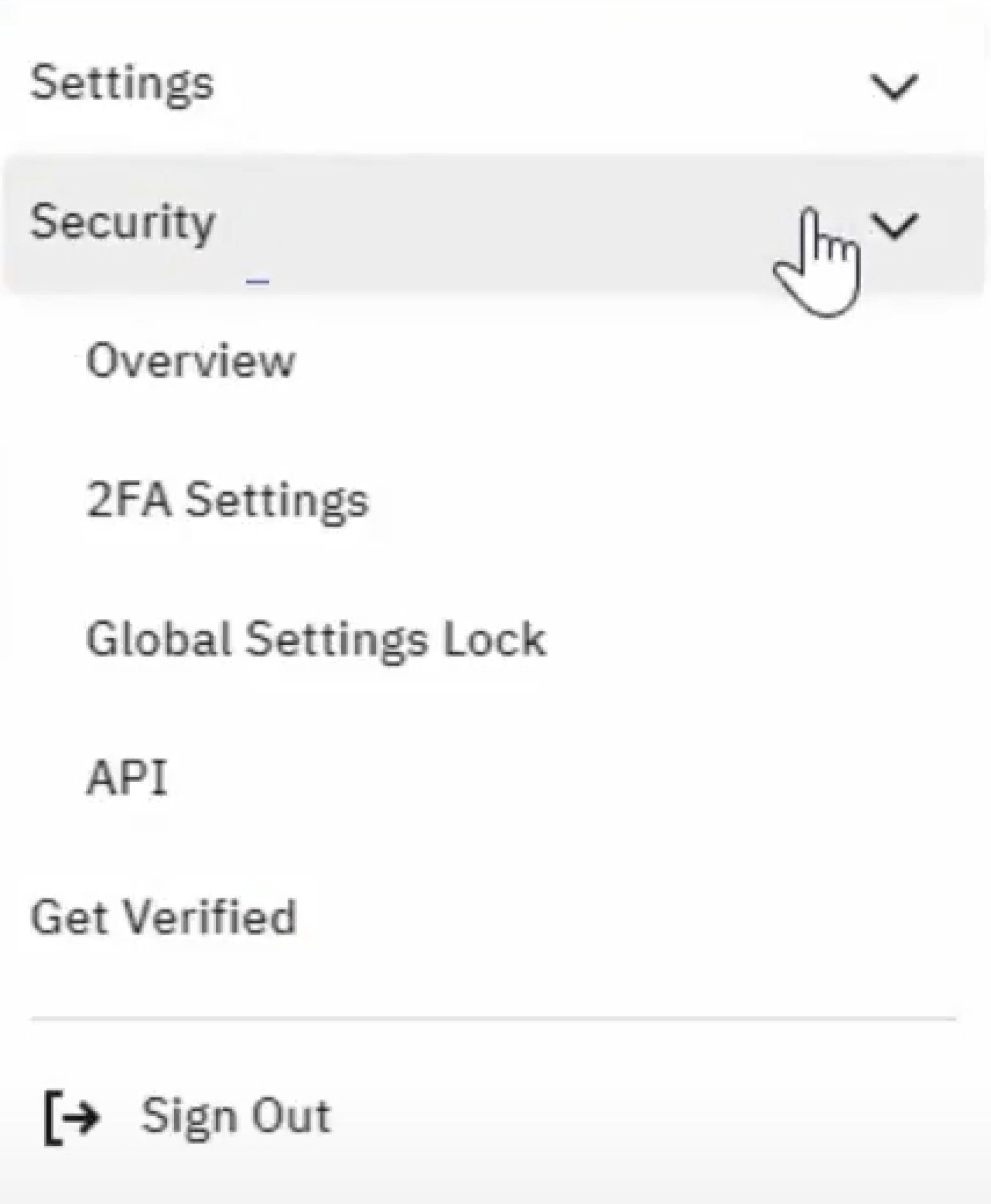This screenshot has width=991, height=1204.
Task: Open Global Settings Lock
Action: click(x=316, y=639)
